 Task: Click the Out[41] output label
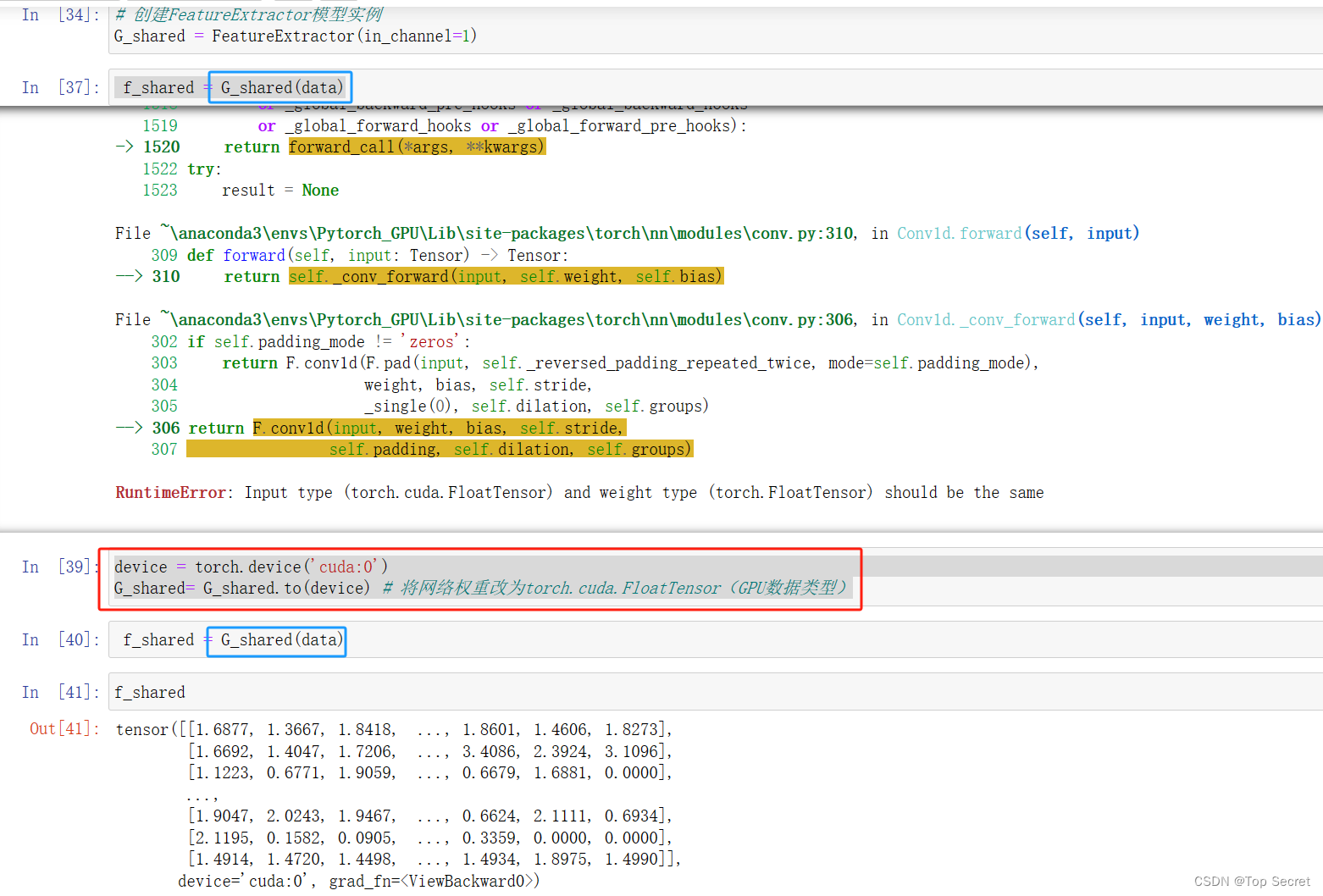pyautogui.click(x=63, y=728)
